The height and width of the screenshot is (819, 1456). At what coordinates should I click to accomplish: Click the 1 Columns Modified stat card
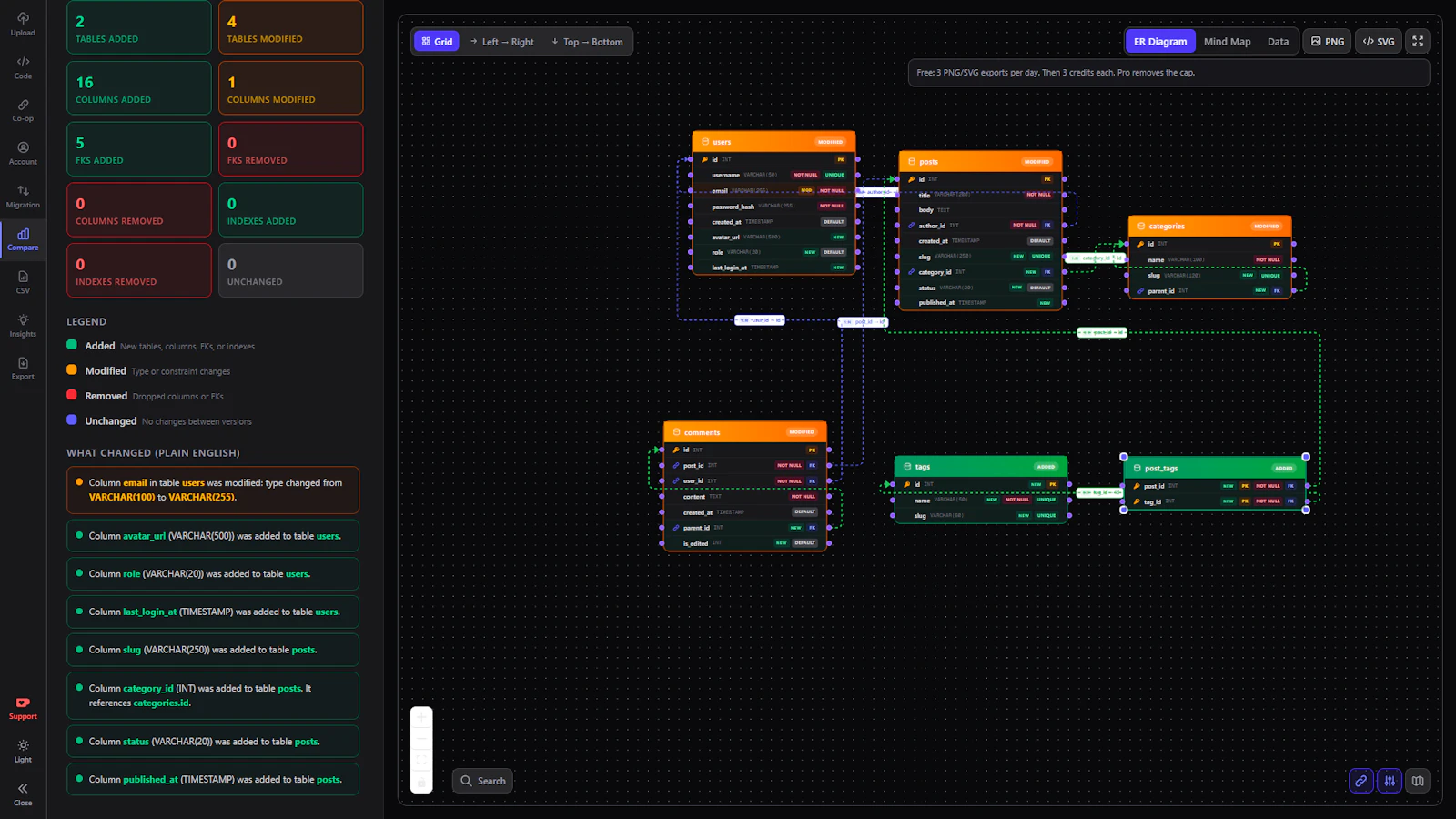[290, 88]
